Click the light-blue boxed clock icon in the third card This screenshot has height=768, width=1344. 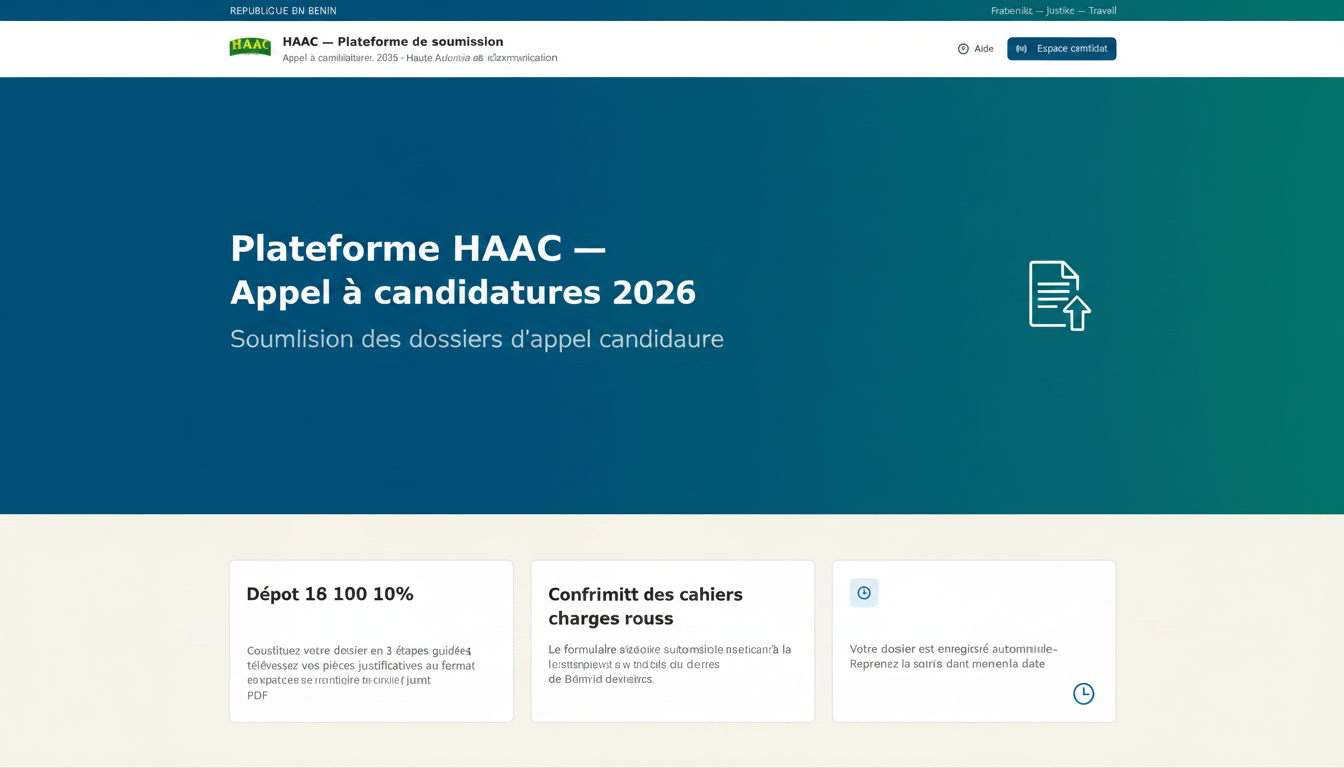[x=864, y=593]
